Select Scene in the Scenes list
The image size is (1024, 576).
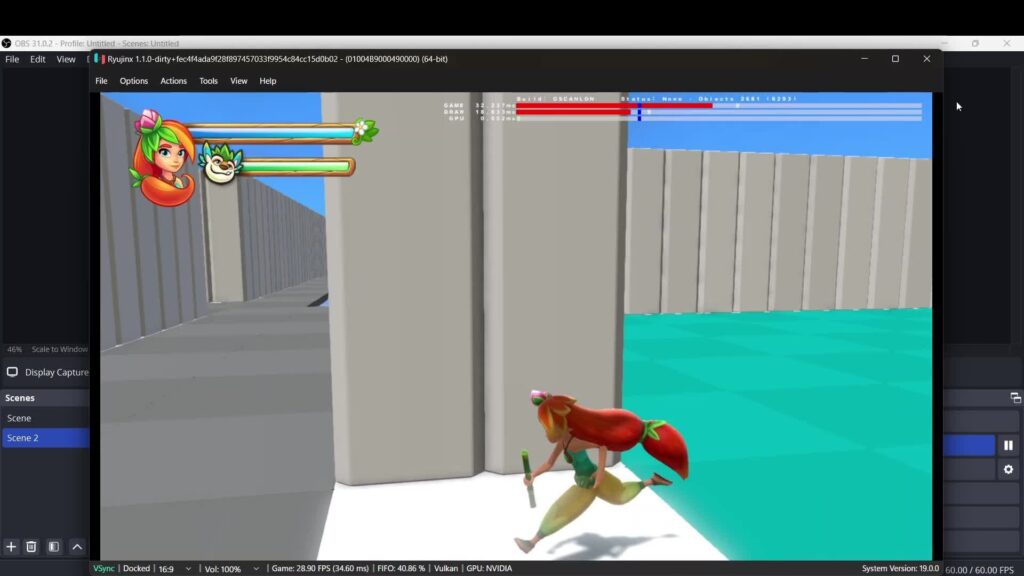(20, 418)
